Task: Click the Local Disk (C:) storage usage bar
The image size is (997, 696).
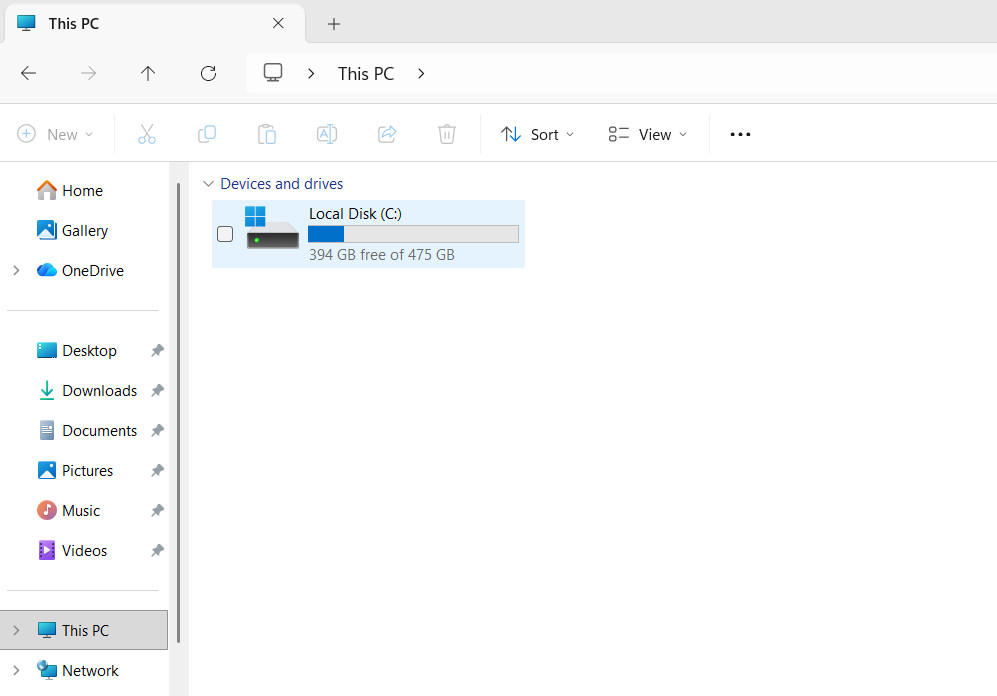Action: [413, 234]
